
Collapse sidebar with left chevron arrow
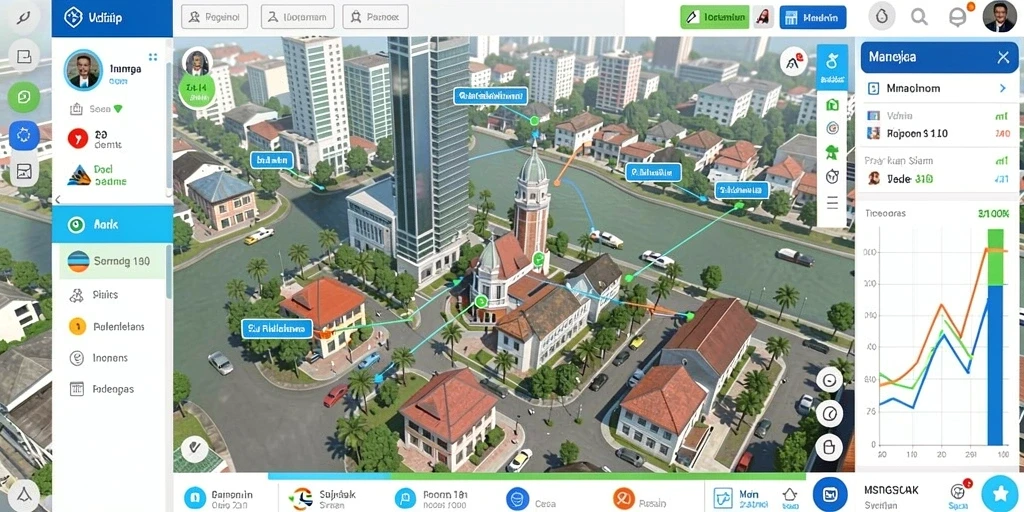57,199
